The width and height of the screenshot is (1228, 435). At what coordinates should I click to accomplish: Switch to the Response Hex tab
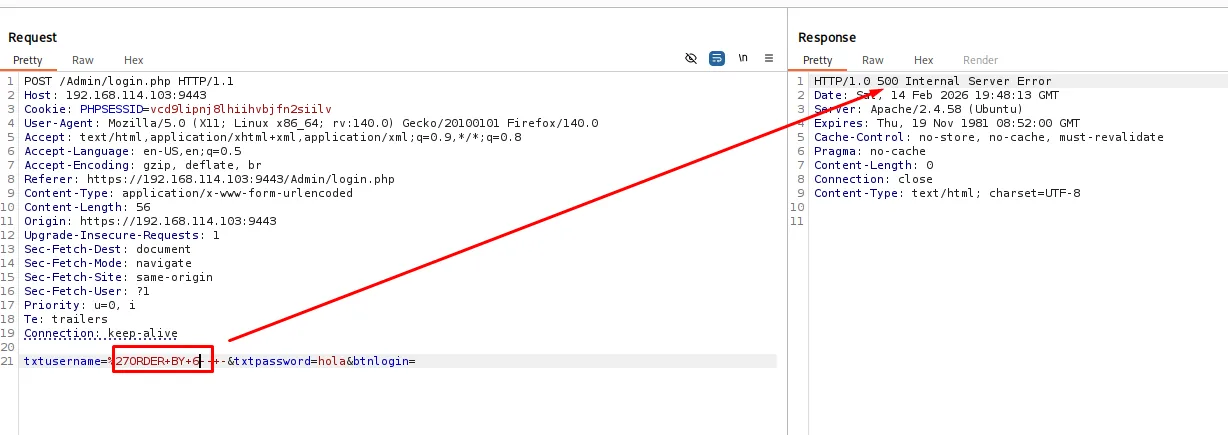924,60
